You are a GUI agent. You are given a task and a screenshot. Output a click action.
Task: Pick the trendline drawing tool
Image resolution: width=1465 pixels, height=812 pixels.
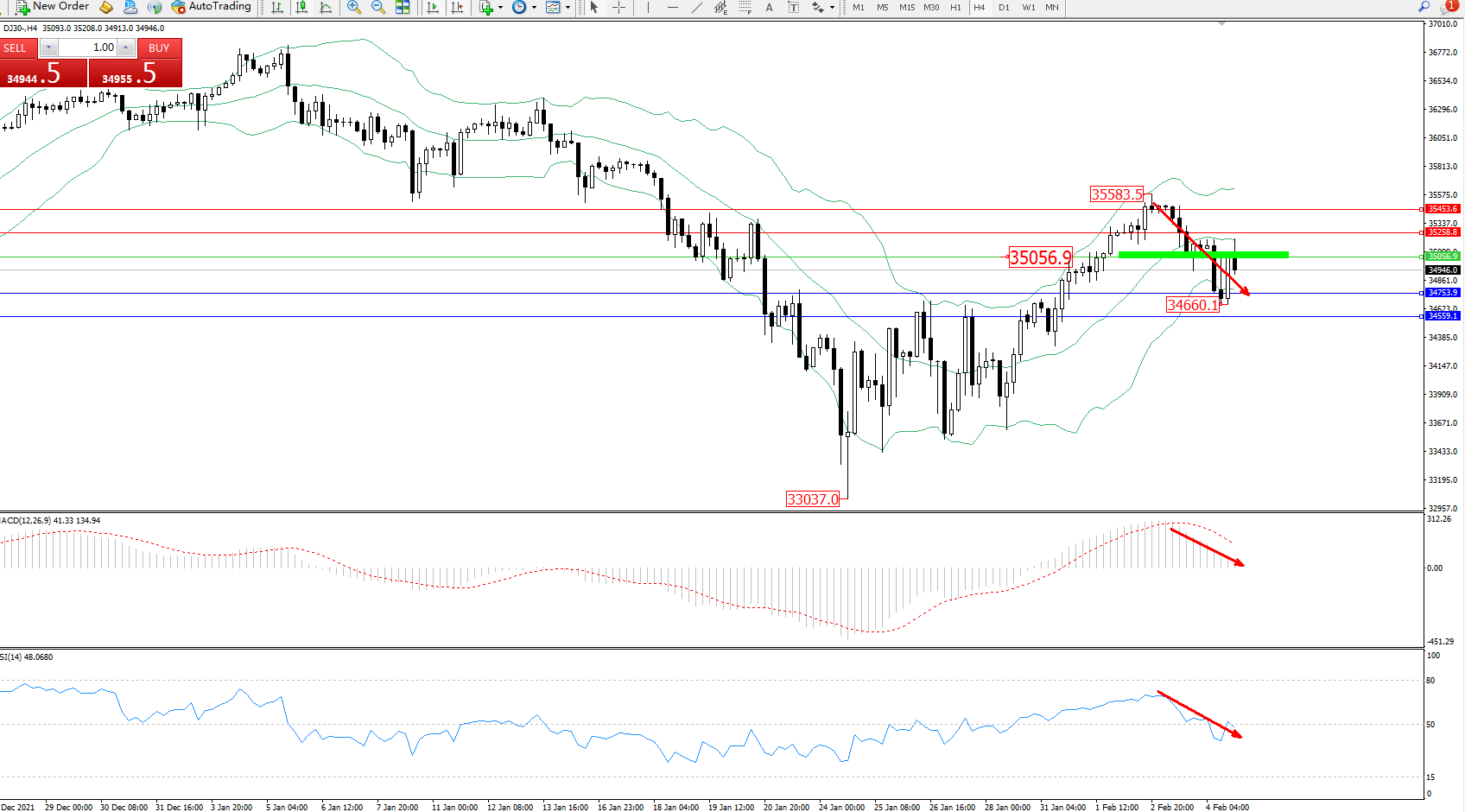(696, 7)
